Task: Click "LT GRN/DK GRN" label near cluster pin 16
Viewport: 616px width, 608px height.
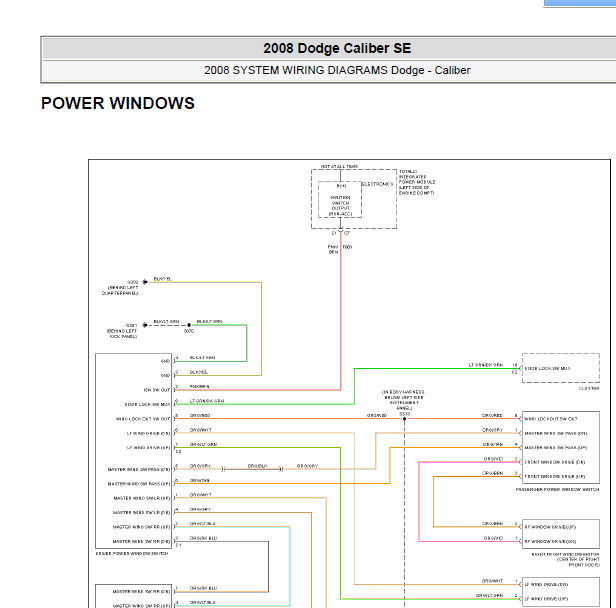Action: click(x=486, y=365)
